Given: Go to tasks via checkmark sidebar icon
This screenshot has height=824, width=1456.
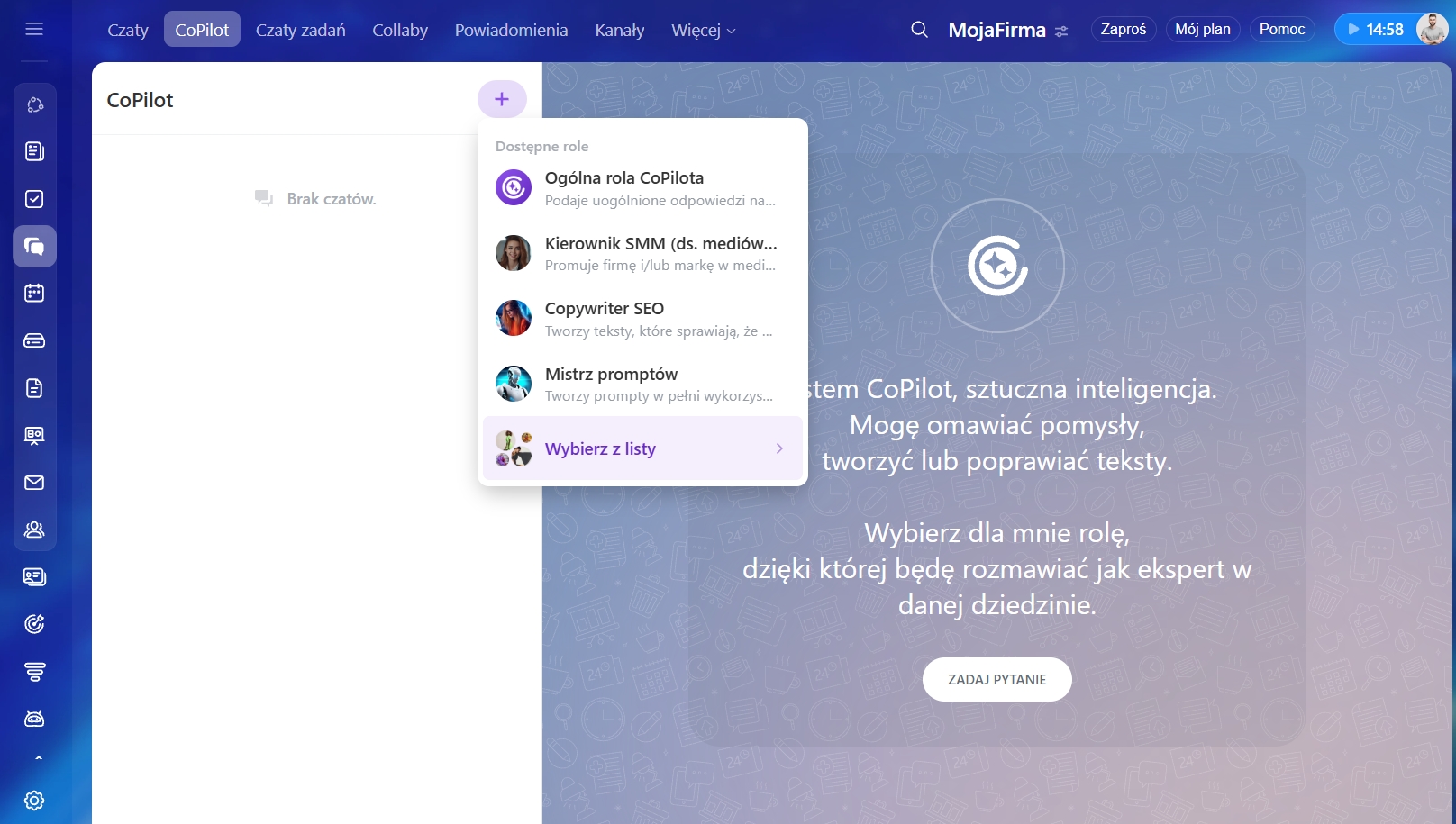Looking at the screenshot, I should point(34,199).
